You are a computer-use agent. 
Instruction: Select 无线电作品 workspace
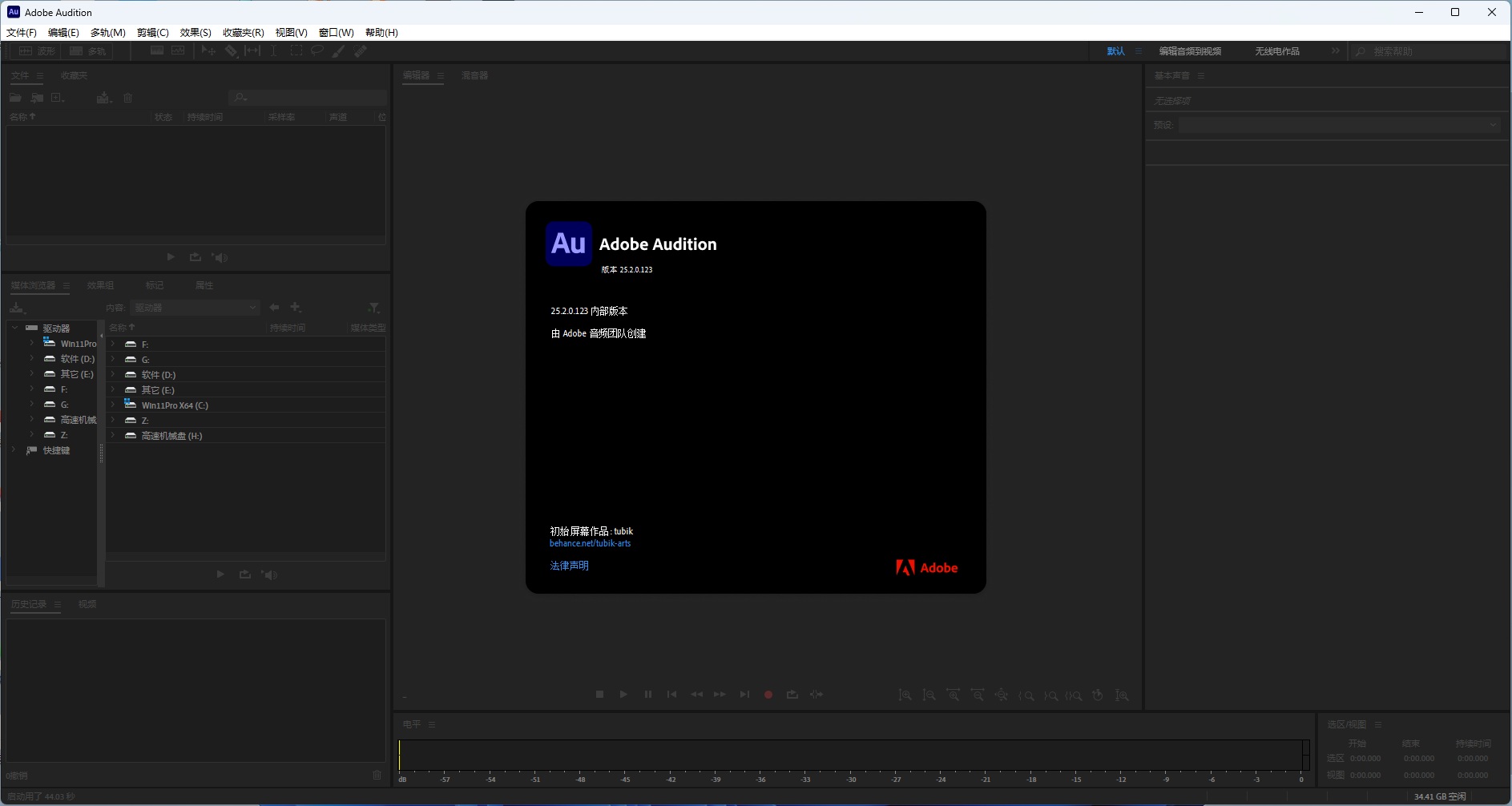[x=1277, y=51]
